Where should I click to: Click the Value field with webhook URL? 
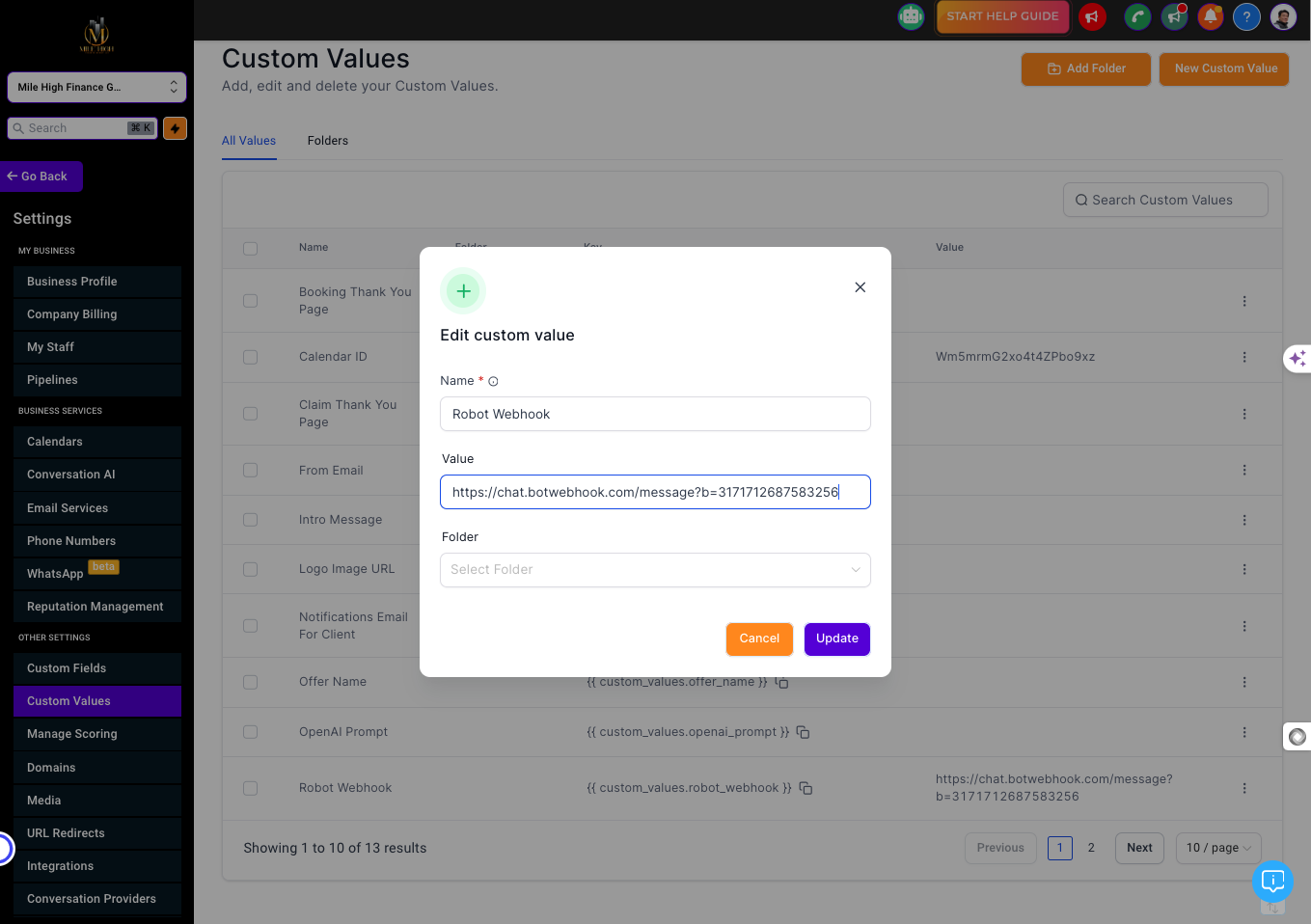tap(655, 492)
